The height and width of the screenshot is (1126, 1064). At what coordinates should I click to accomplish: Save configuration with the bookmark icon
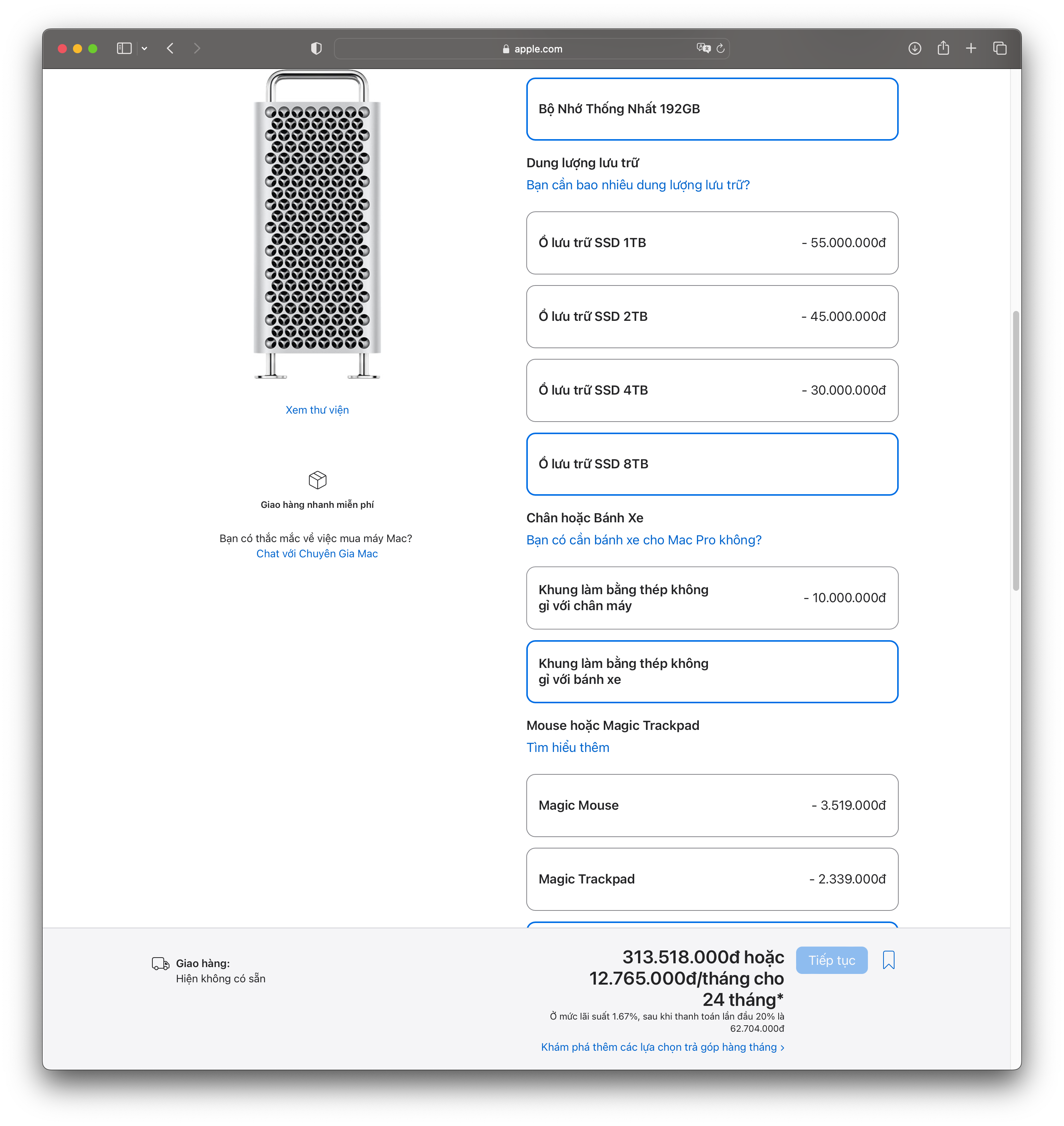pyautogui.click(x=889, y=960)
